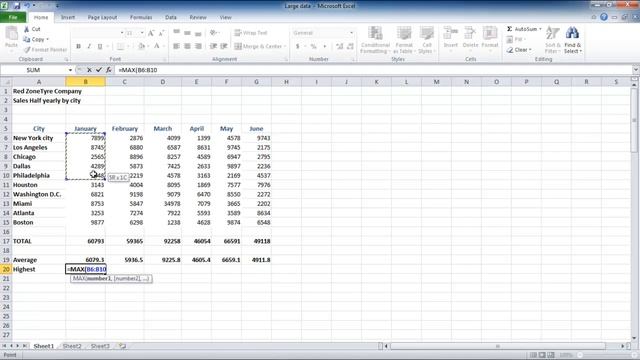Cancel formula entry with the X icon
This screenshot has height=360, width=640.
point(89,70)
